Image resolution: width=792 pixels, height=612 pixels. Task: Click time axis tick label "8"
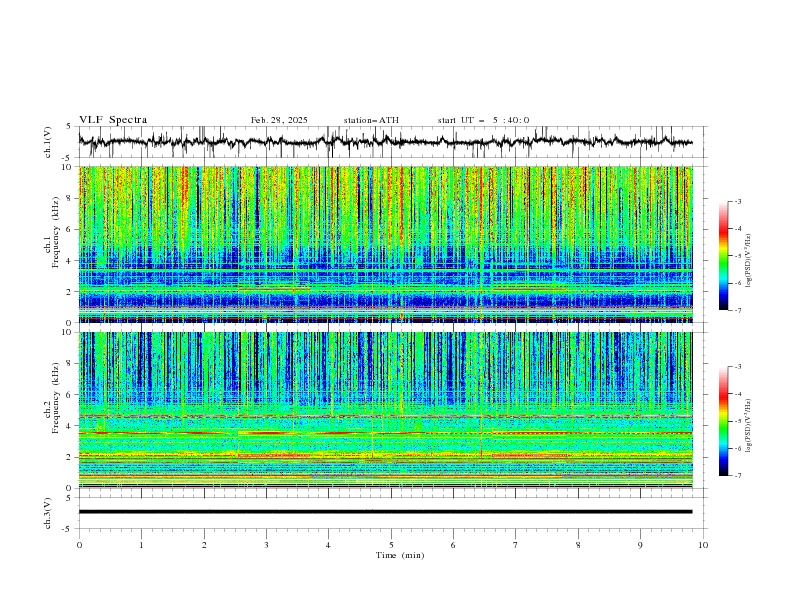tap(578, 545)
